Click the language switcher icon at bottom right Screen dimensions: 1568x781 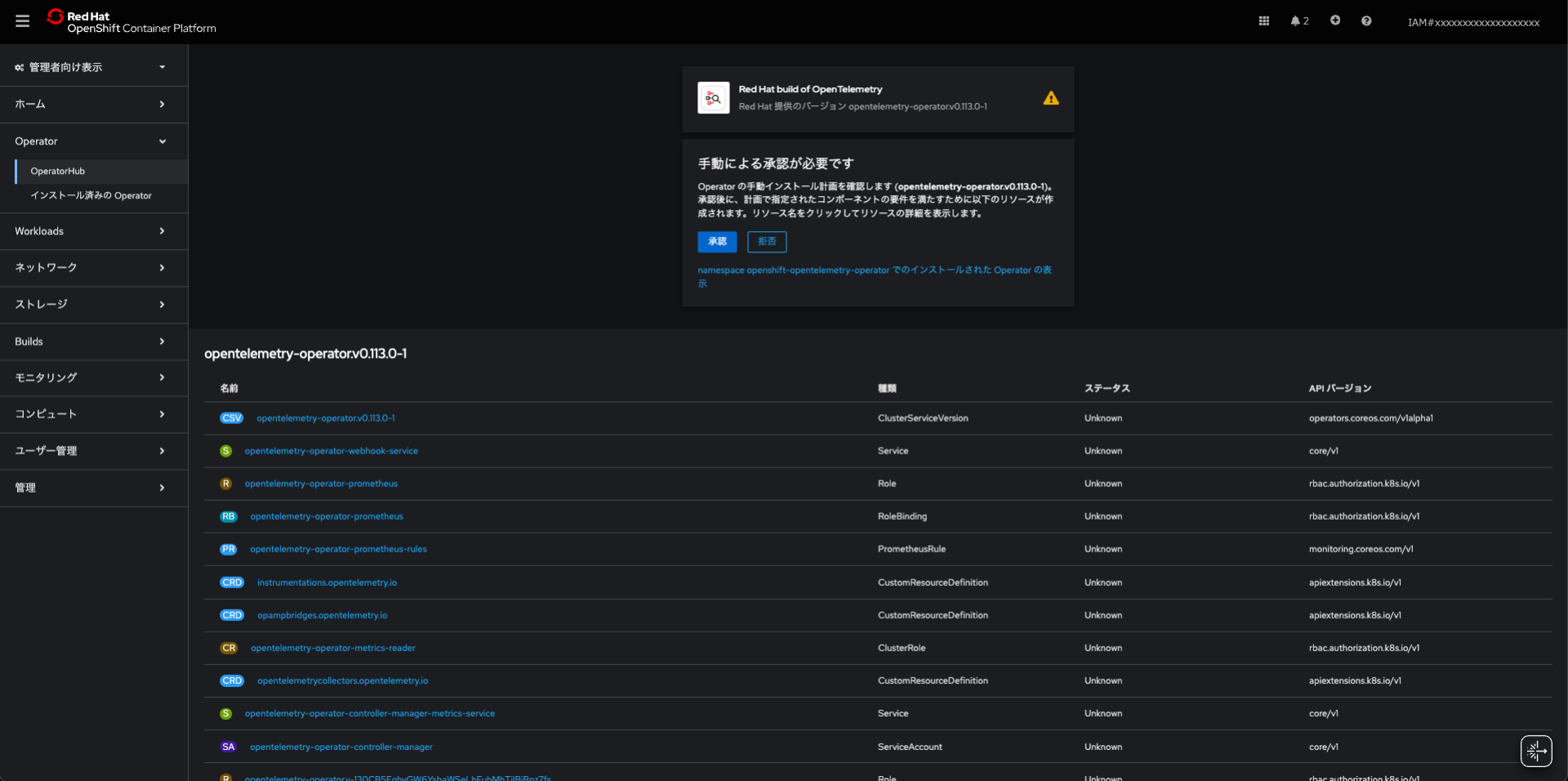coord(1535,751)
